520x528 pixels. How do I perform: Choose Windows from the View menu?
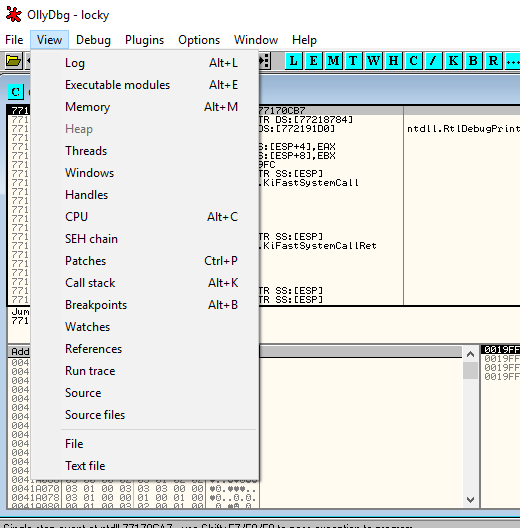[x=145, y=173]
